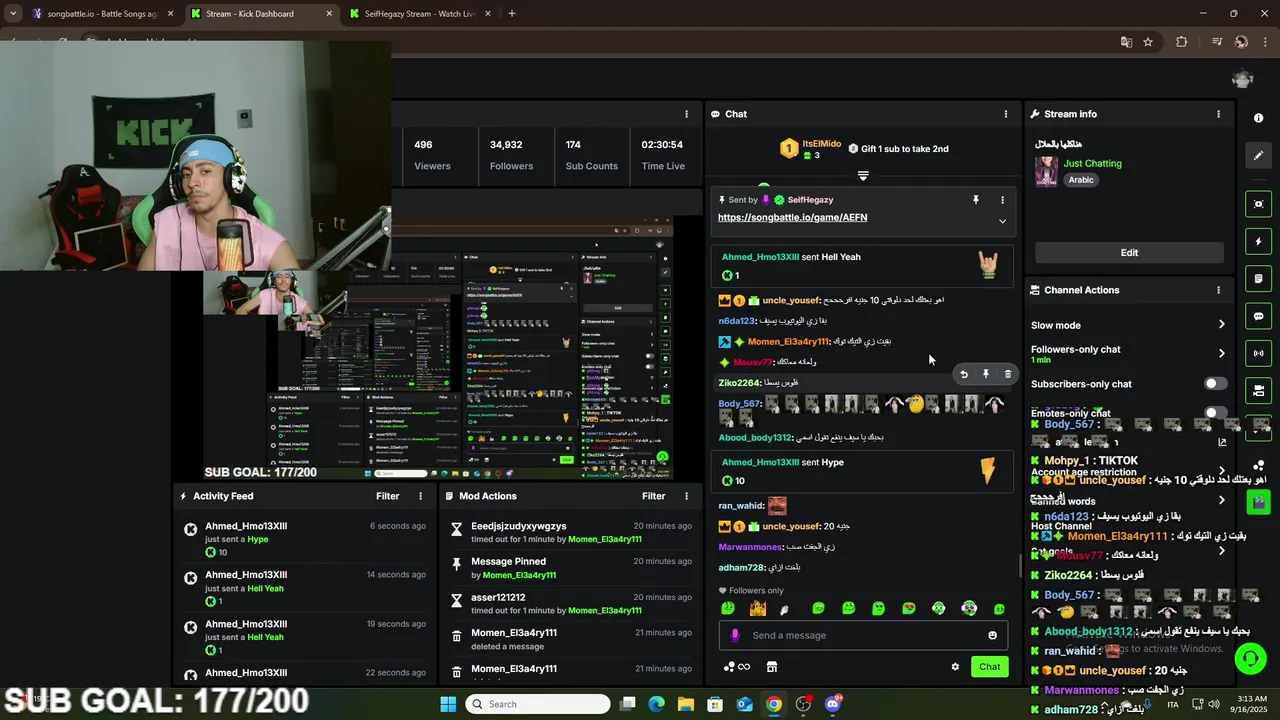The width and height of the screenshot is (1280, 720).
Task: Open the shop icon below the chat input
Action: click(x=772, y=667)
